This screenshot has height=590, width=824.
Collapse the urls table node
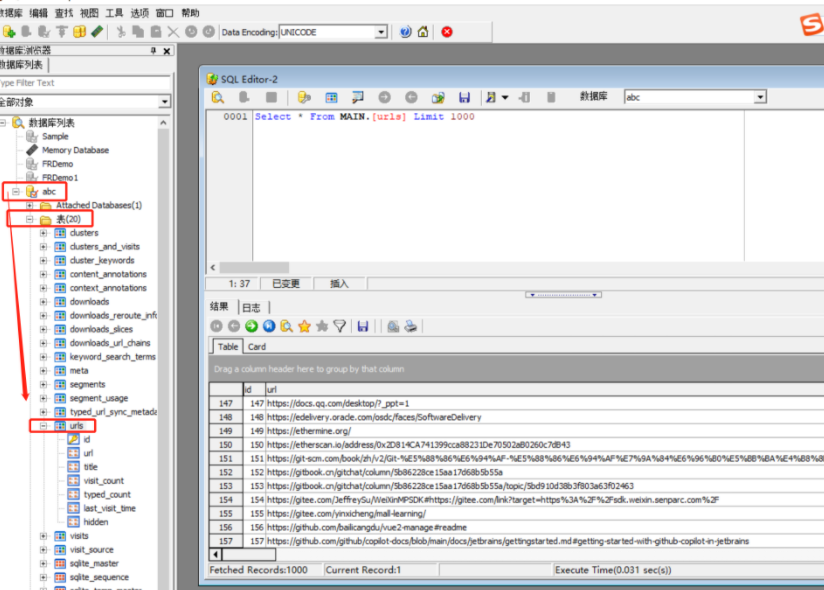coord(43,426)
